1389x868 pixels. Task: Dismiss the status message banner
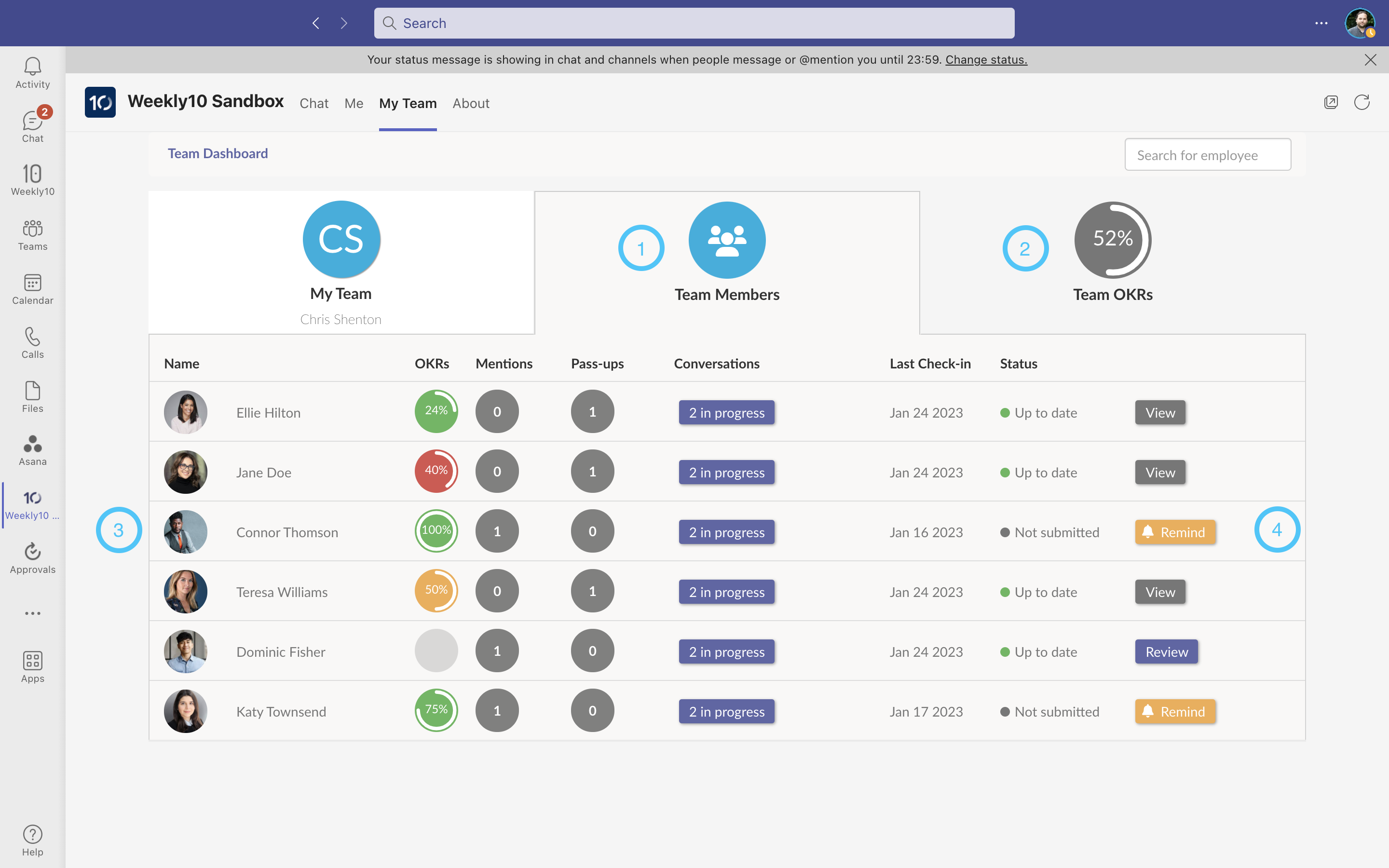[x=1371, y=60]
